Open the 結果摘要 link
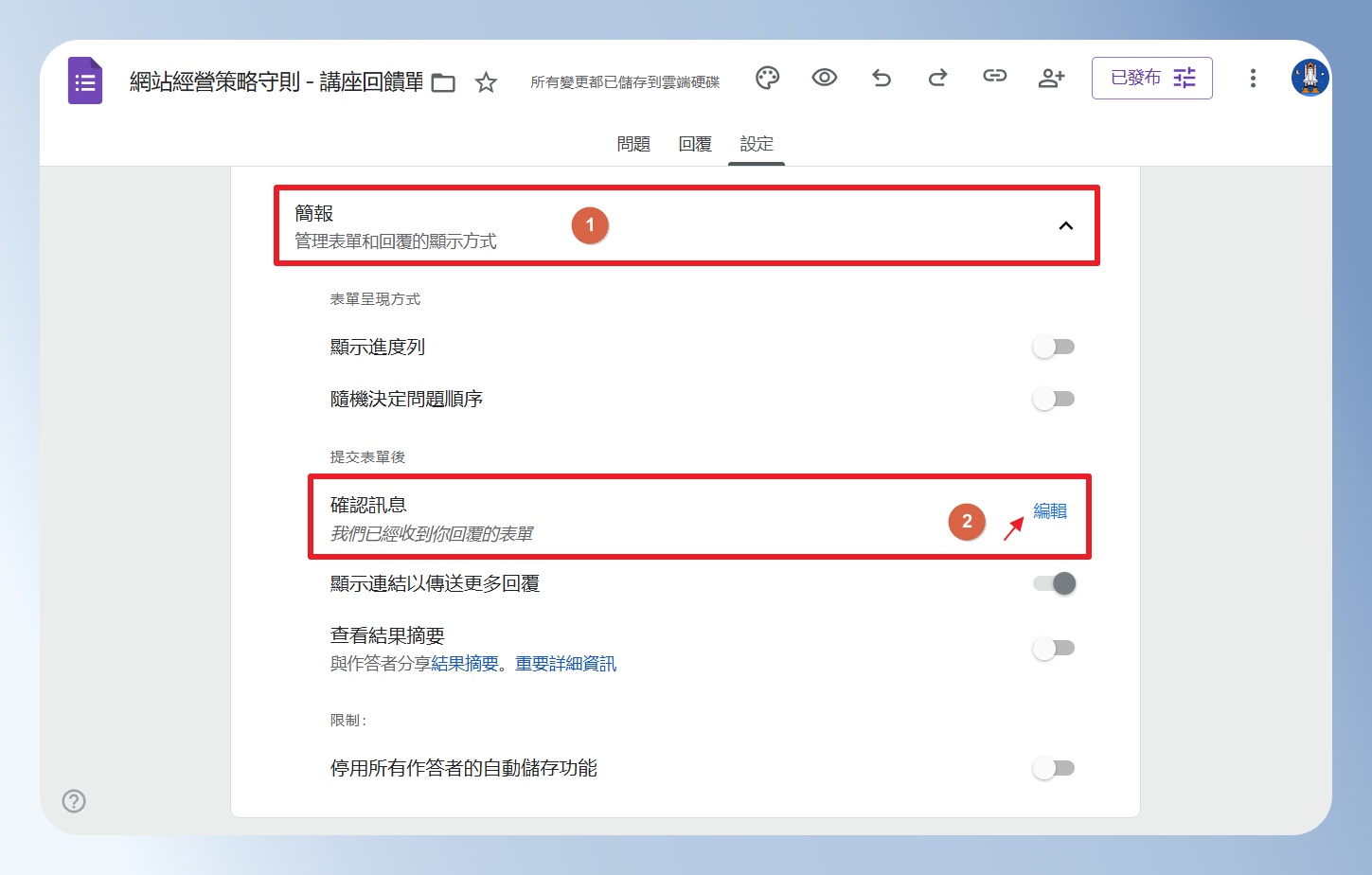Image resolution: width=1372 pixels, height=875 pixels. 464,664
